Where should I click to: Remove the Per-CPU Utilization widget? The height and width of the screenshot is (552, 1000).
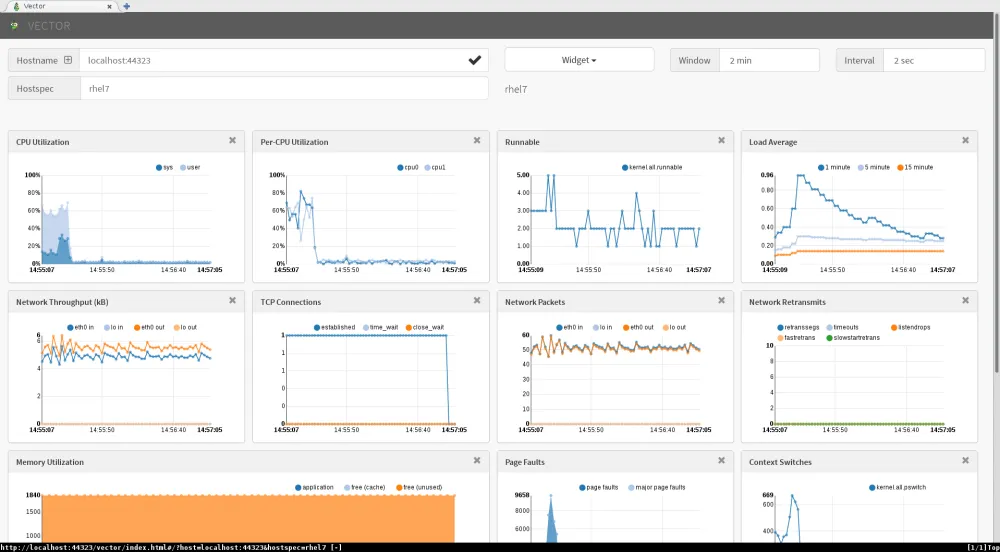click(476, 141)
